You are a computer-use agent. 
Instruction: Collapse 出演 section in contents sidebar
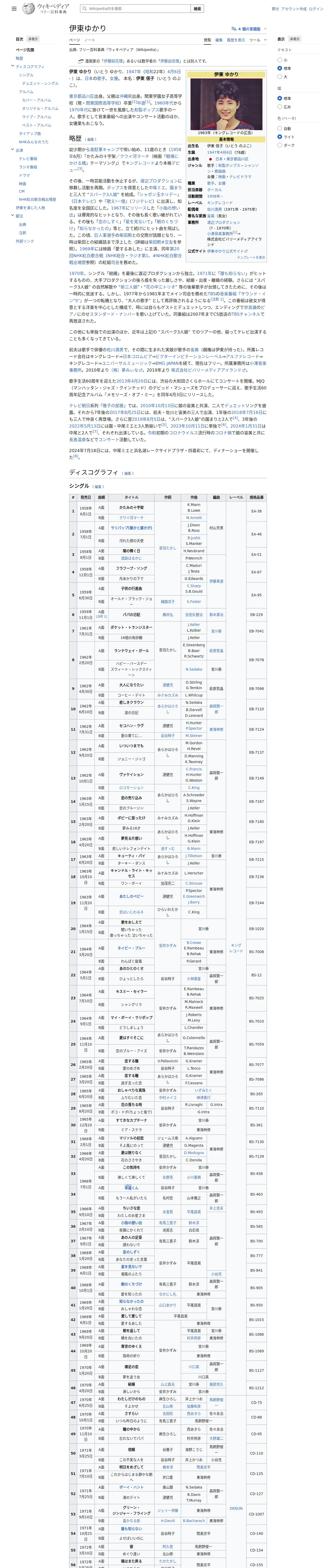click(12, 150)
